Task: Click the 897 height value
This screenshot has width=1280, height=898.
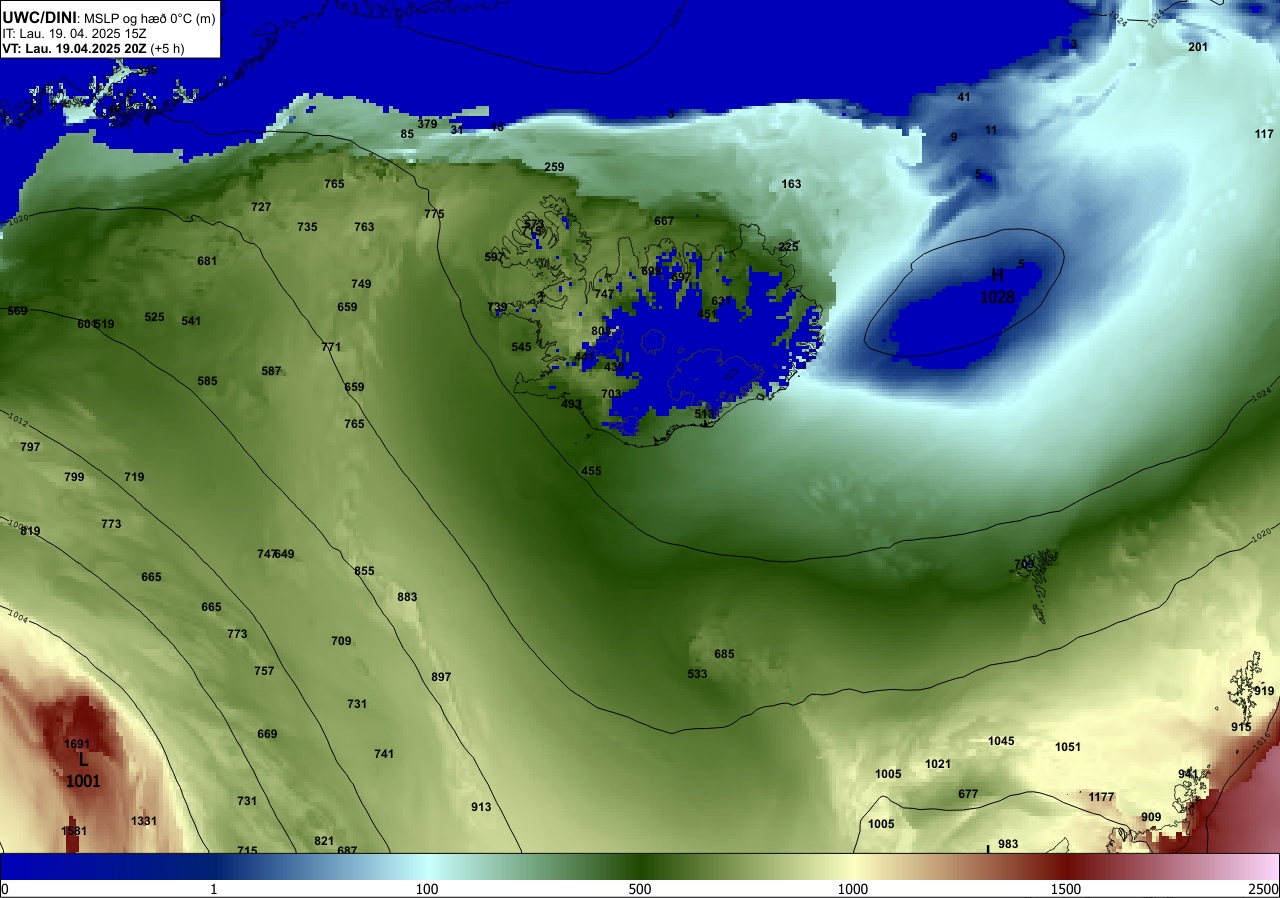Action: 441,677
